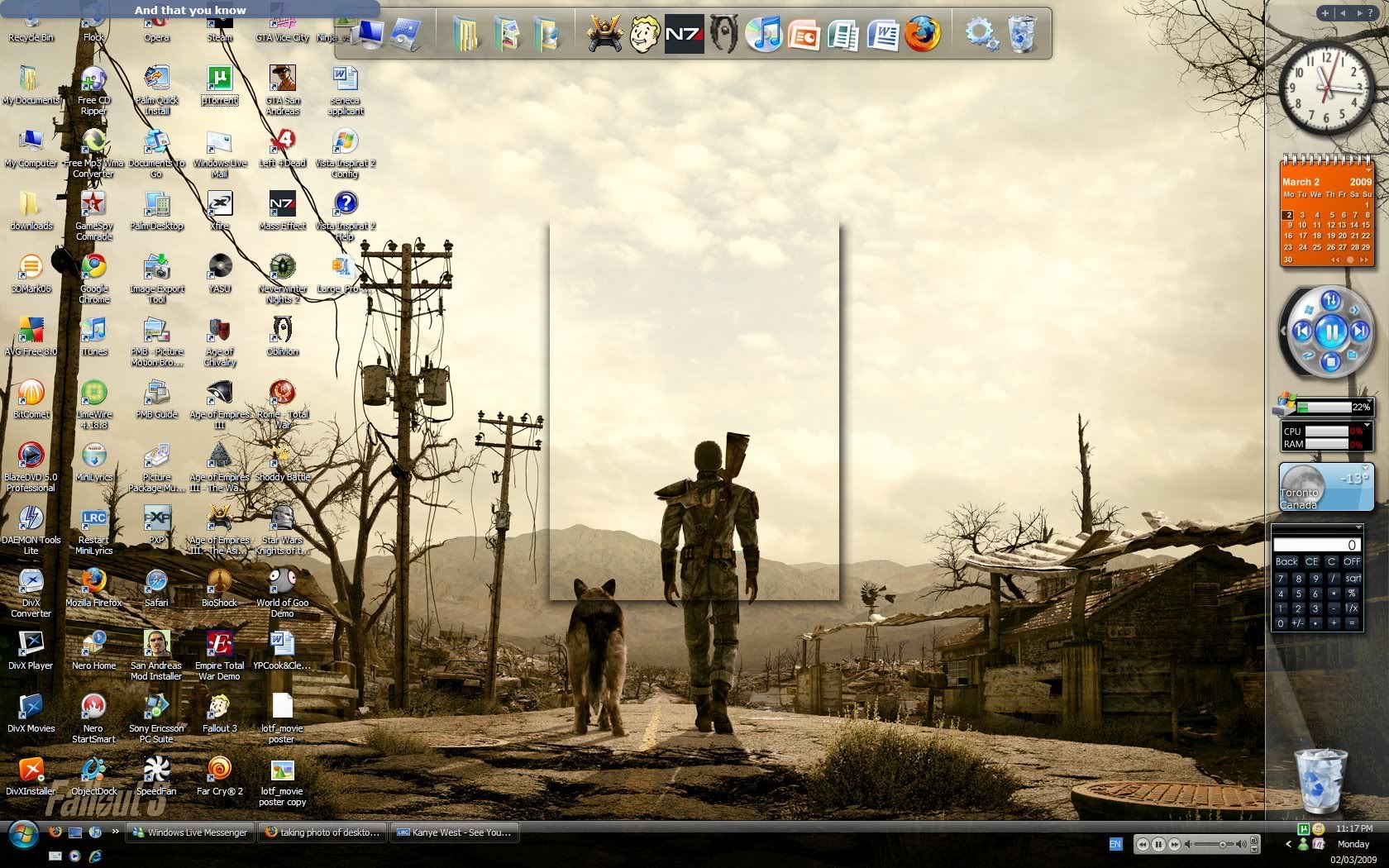1389x868 pixels.
Task: Expand the quick launch overflow chevron
Action: (x=116, y=832)
